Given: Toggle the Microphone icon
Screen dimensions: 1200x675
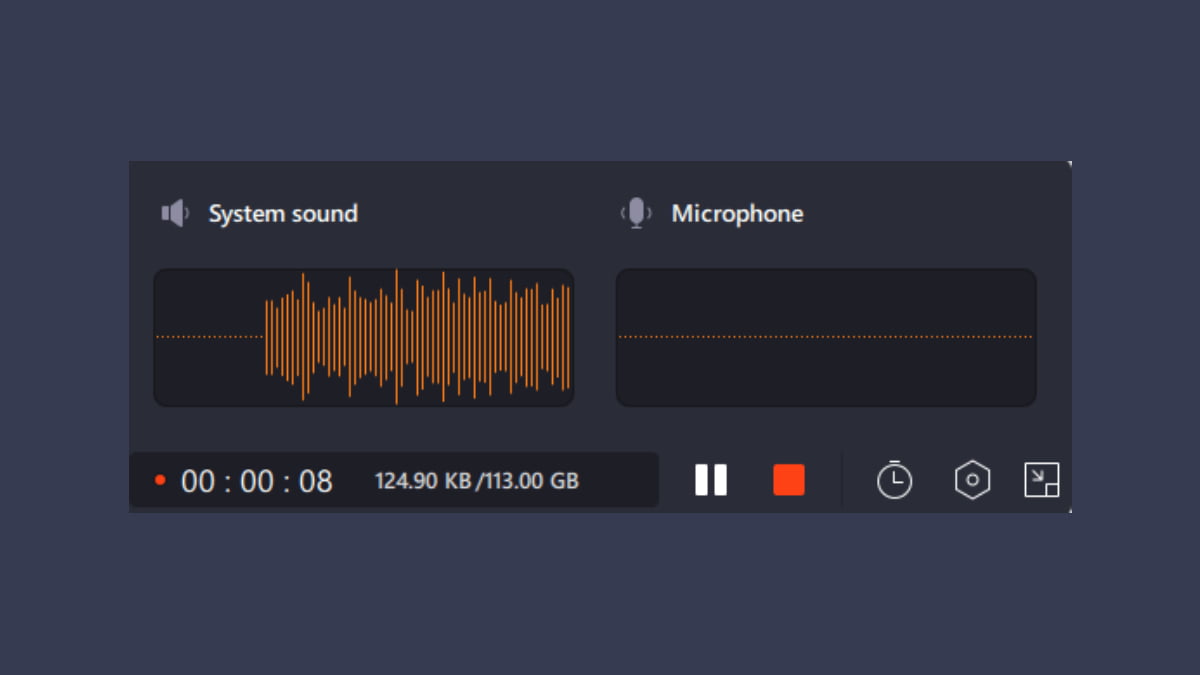Looking at the screenshot, I should (x=636, y=213).
